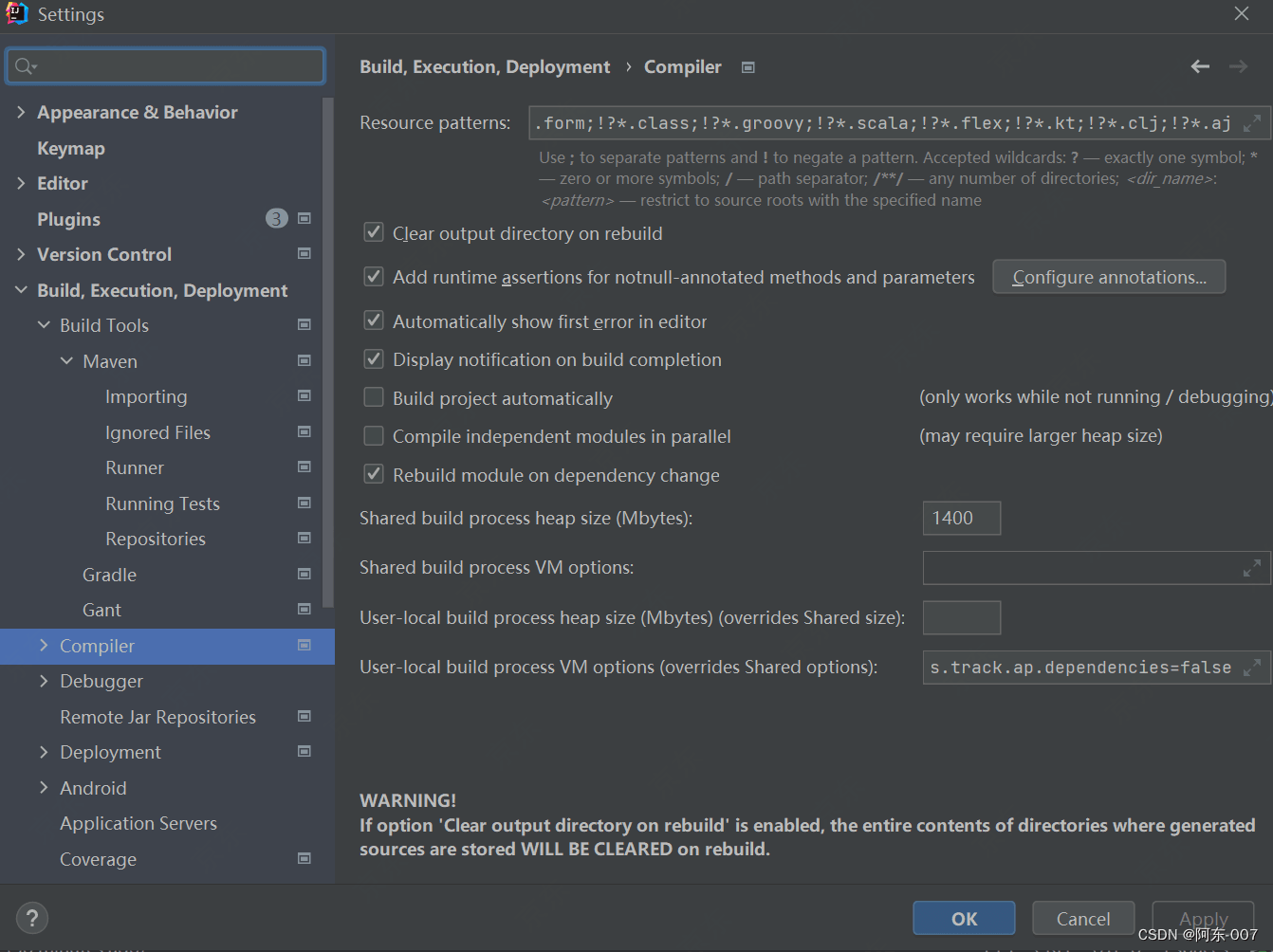Click the back navigation arrow
Viewport: 1273px width, 952px height.
point(1200,66)
